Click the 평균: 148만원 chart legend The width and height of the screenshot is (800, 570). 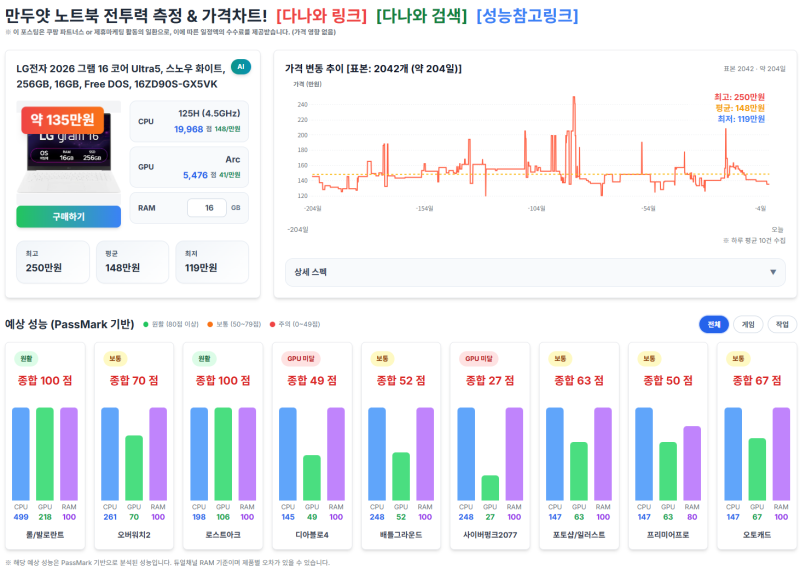[740, 108]
